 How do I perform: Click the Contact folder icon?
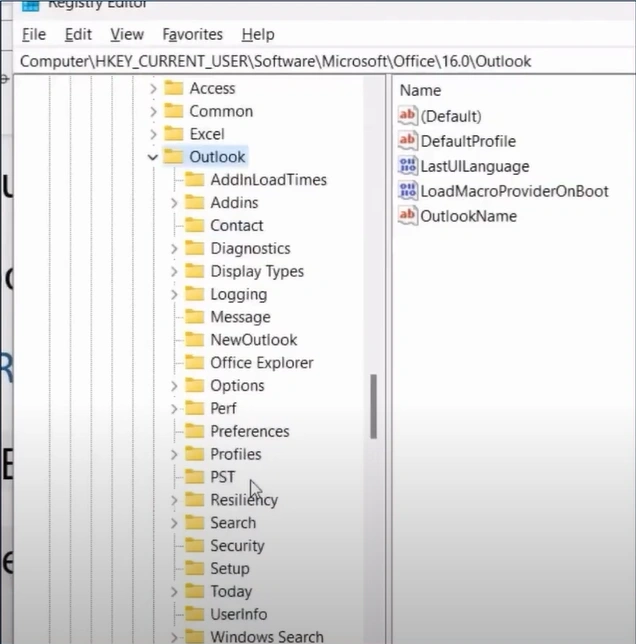pyautogui.click(x=194, y=225)
